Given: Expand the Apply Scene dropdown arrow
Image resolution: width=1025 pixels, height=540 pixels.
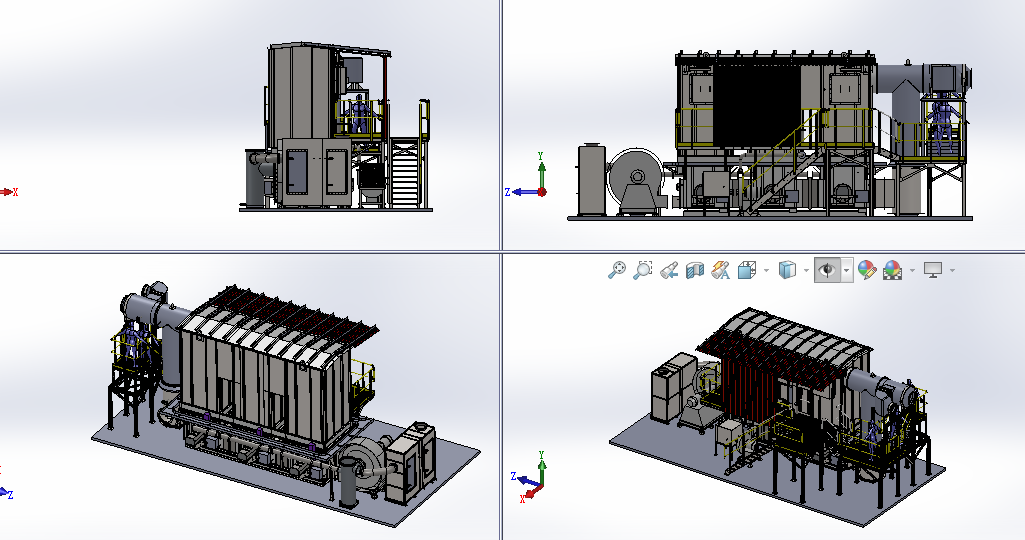Looking at the screenshot, I should 912,270.
